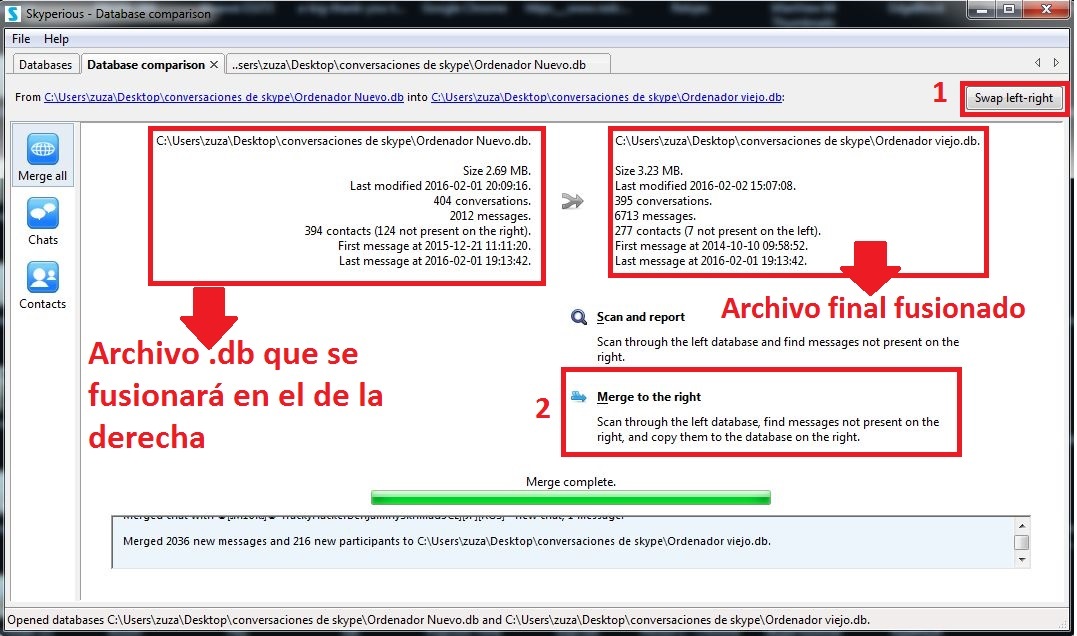Image resolution: width=1077 pixels, height=636 pixels.
Task: Click the Merge to the right link
Action: click(649, 396)
